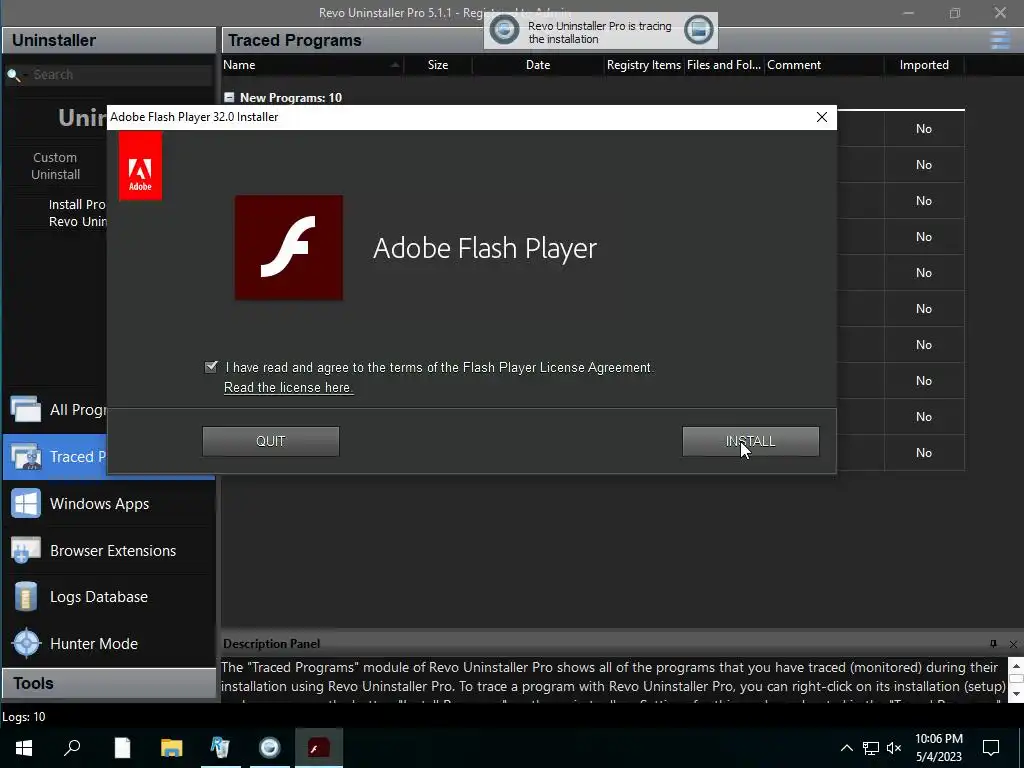Click the 'Logs: 10' status bar text

(x=24, y=717)
